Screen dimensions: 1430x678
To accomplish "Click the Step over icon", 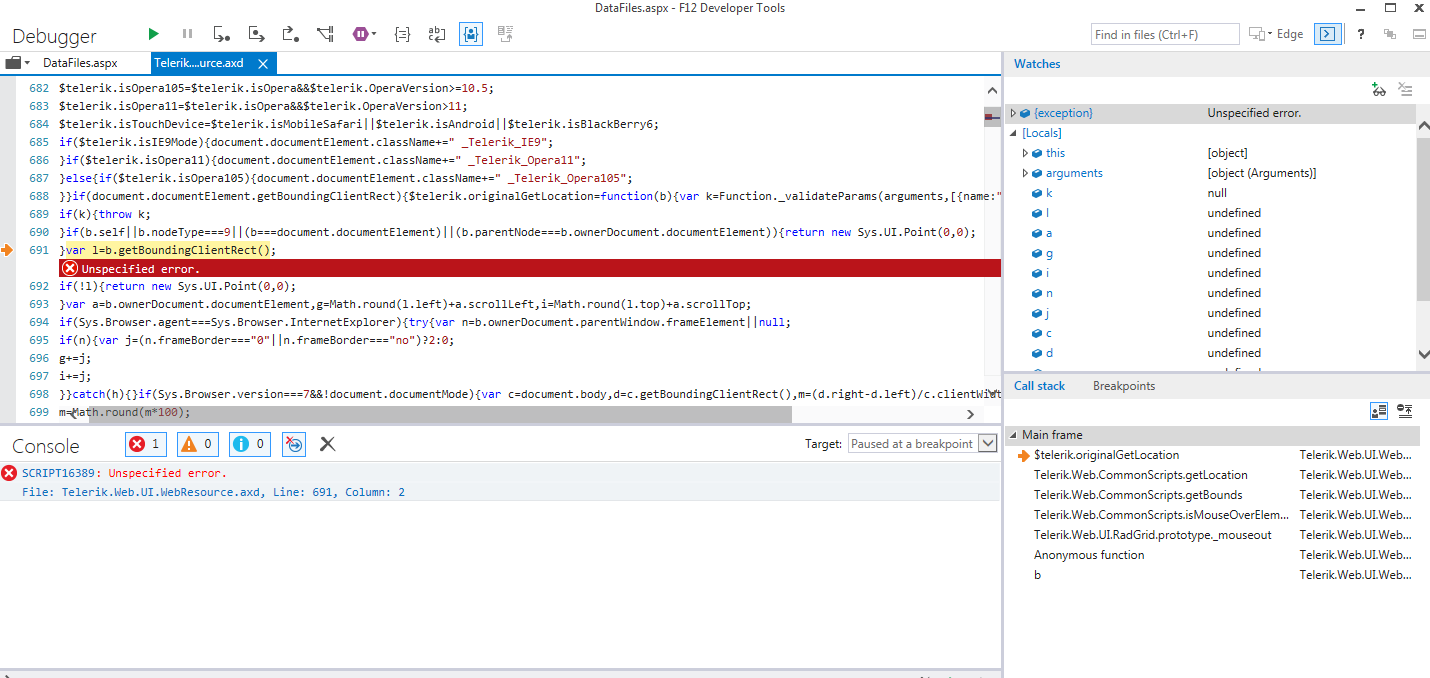I will click(x=257, y=34).
